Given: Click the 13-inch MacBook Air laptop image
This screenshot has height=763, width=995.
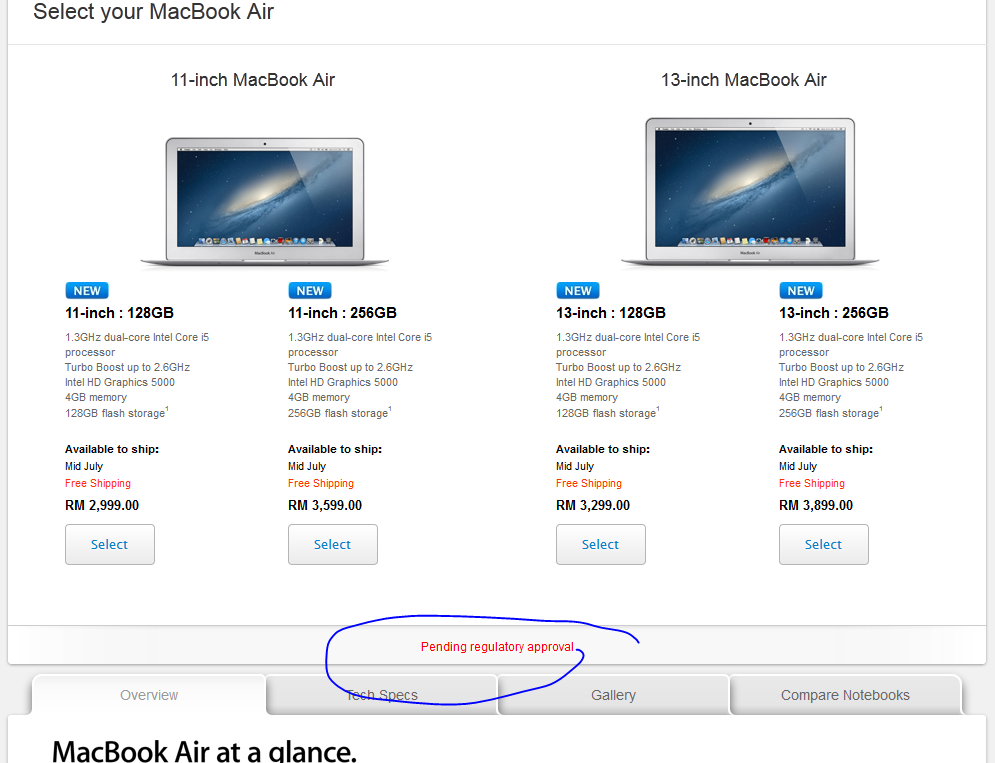Looking at the screenshot, I should pos(750,192).
